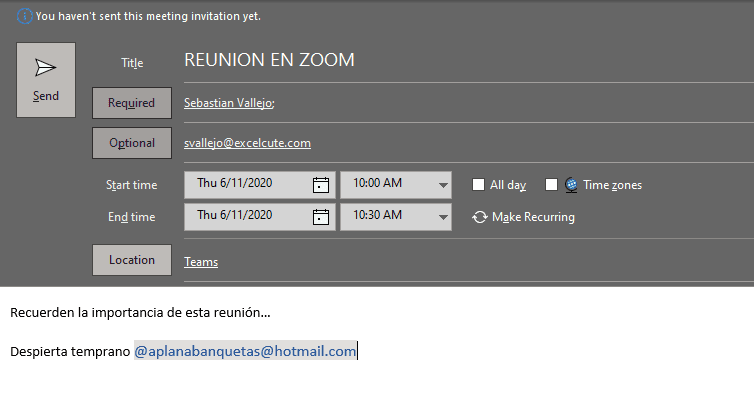Click the Time zones globe icon
This screenshot has height=419, width=754.
pyautogui.click(x=571, y=185)
